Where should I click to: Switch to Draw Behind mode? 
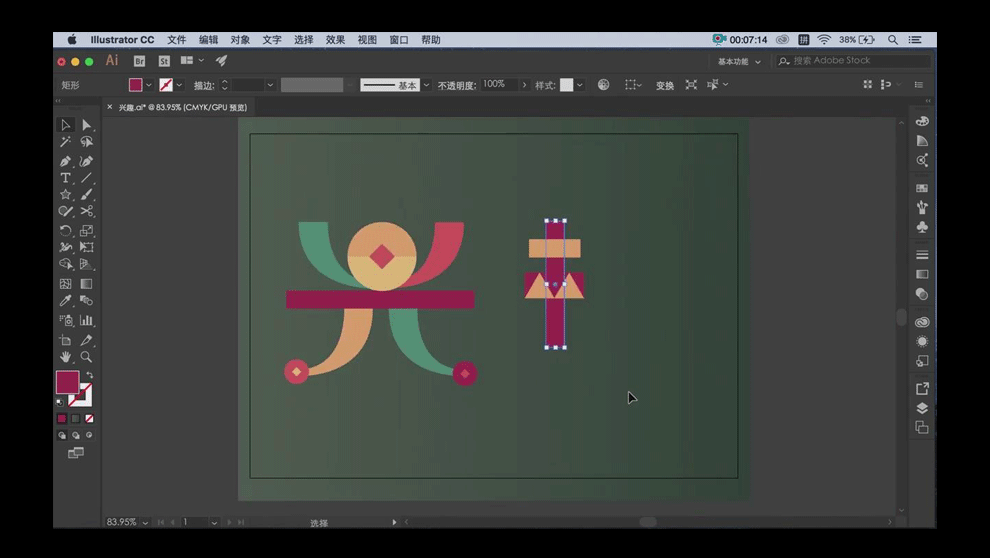point(75,435)
